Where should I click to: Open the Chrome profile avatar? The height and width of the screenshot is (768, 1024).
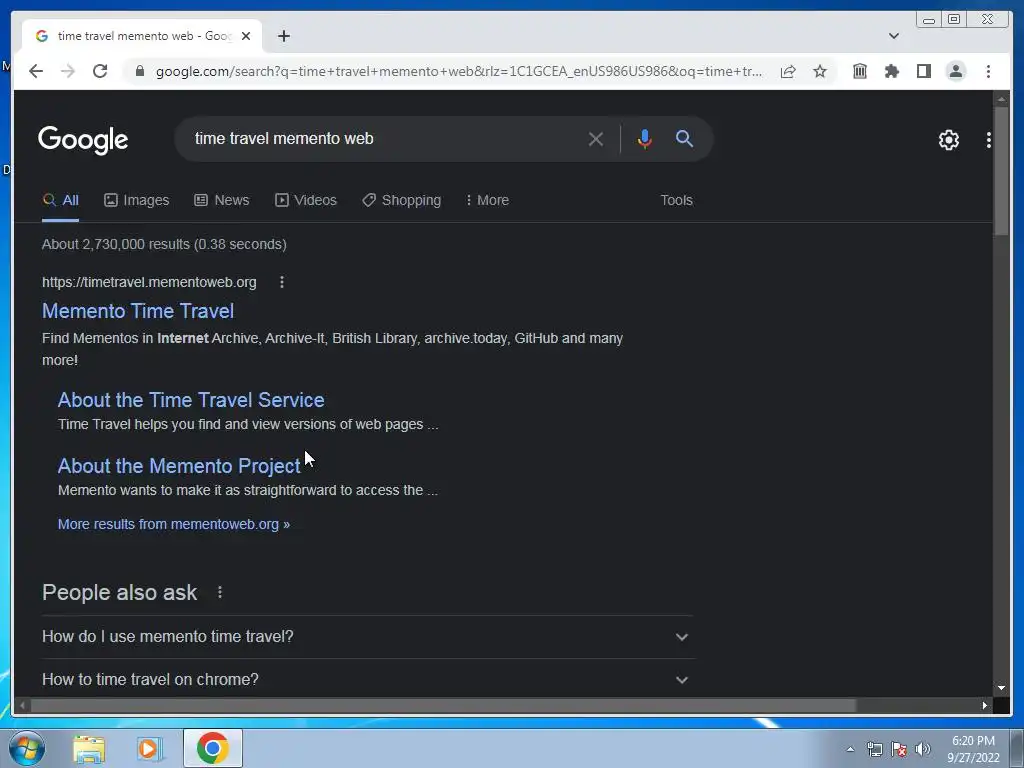pos(955,71)
